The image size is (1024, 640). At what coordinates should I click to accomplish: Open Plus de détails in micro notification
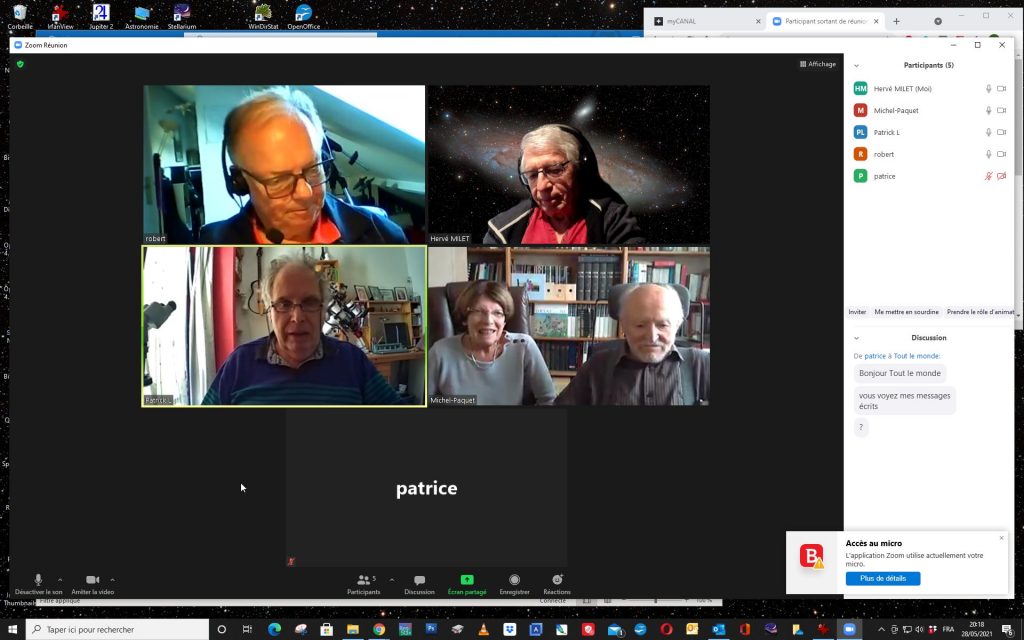pyautogui.click(x=883, y=579)
